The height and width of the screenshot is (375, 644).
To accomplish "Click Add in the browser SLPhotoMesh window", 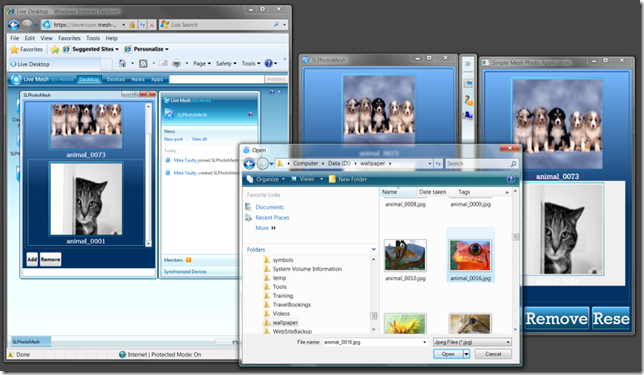I will coord(32,259).
